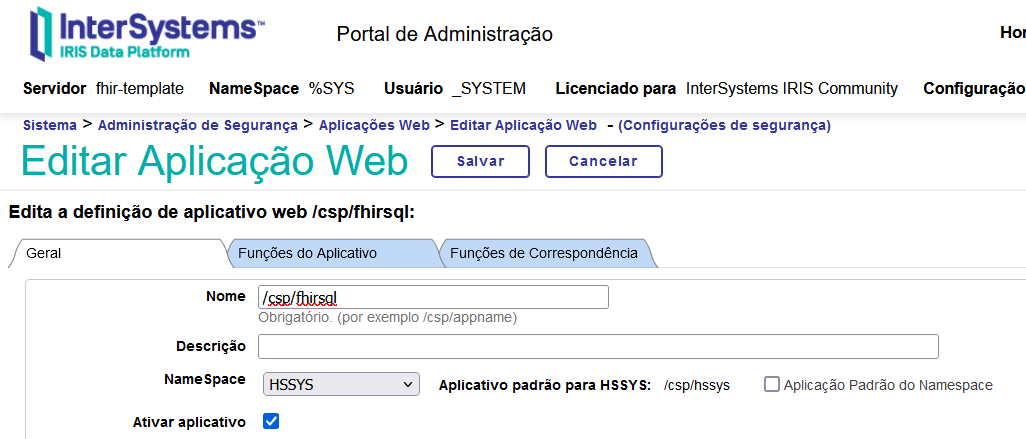Viewport: 1026px width, 439px height.
Task: Navigate to Aplicações Web breadcrumb
Action: (373, 125)
